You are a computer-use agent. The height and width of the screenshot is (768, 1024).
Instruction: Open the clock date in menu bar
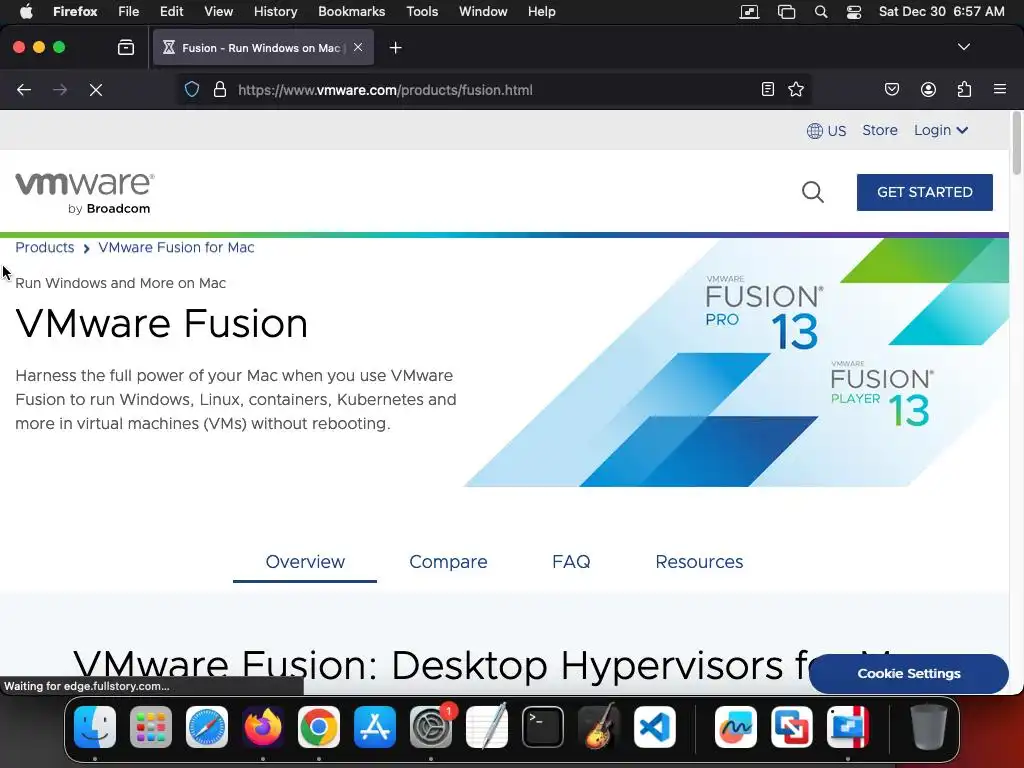(x=941, y=12)
